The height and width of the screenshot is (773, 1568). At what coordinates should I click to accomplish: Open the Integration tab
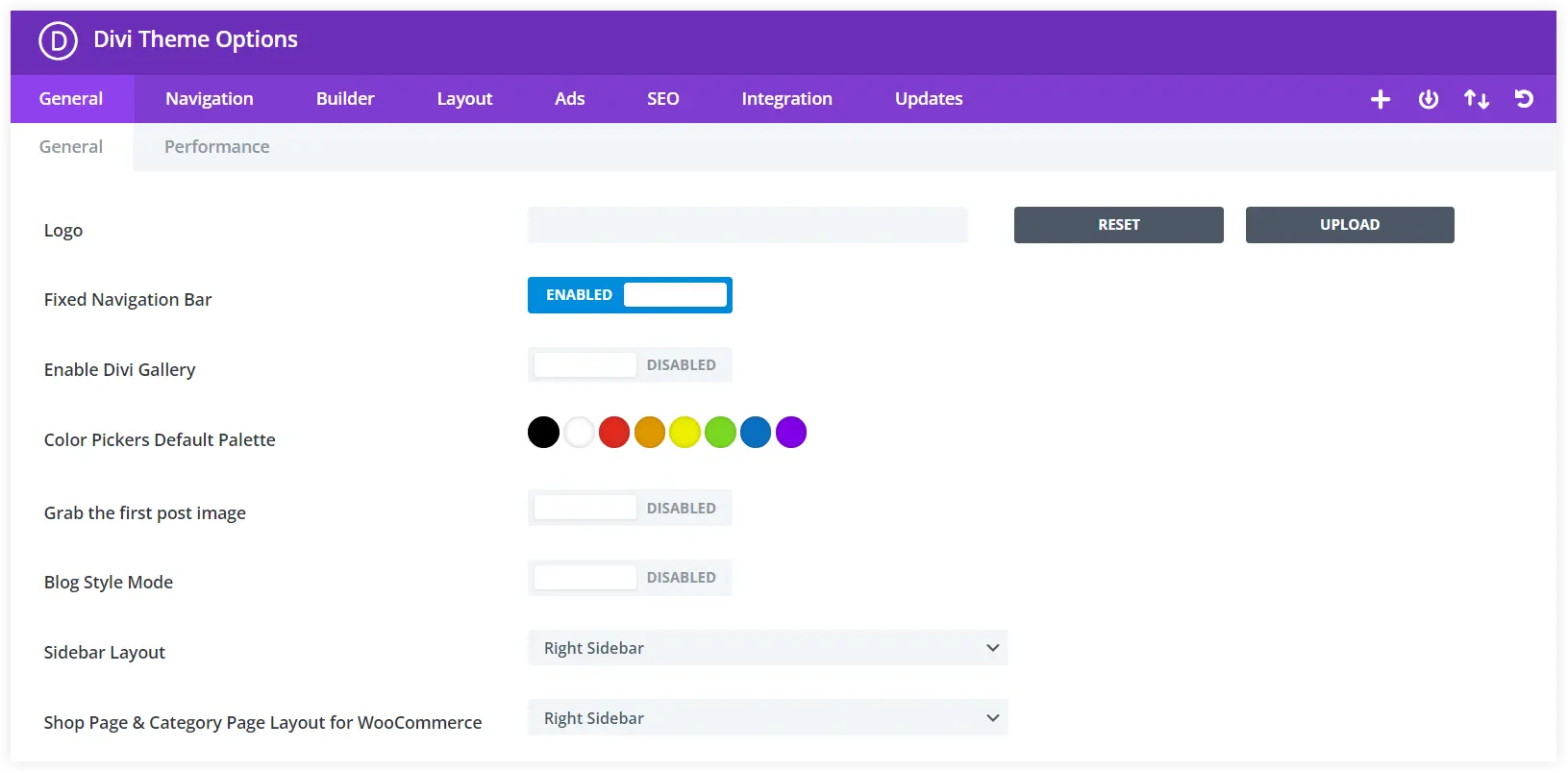pos(787,99)
